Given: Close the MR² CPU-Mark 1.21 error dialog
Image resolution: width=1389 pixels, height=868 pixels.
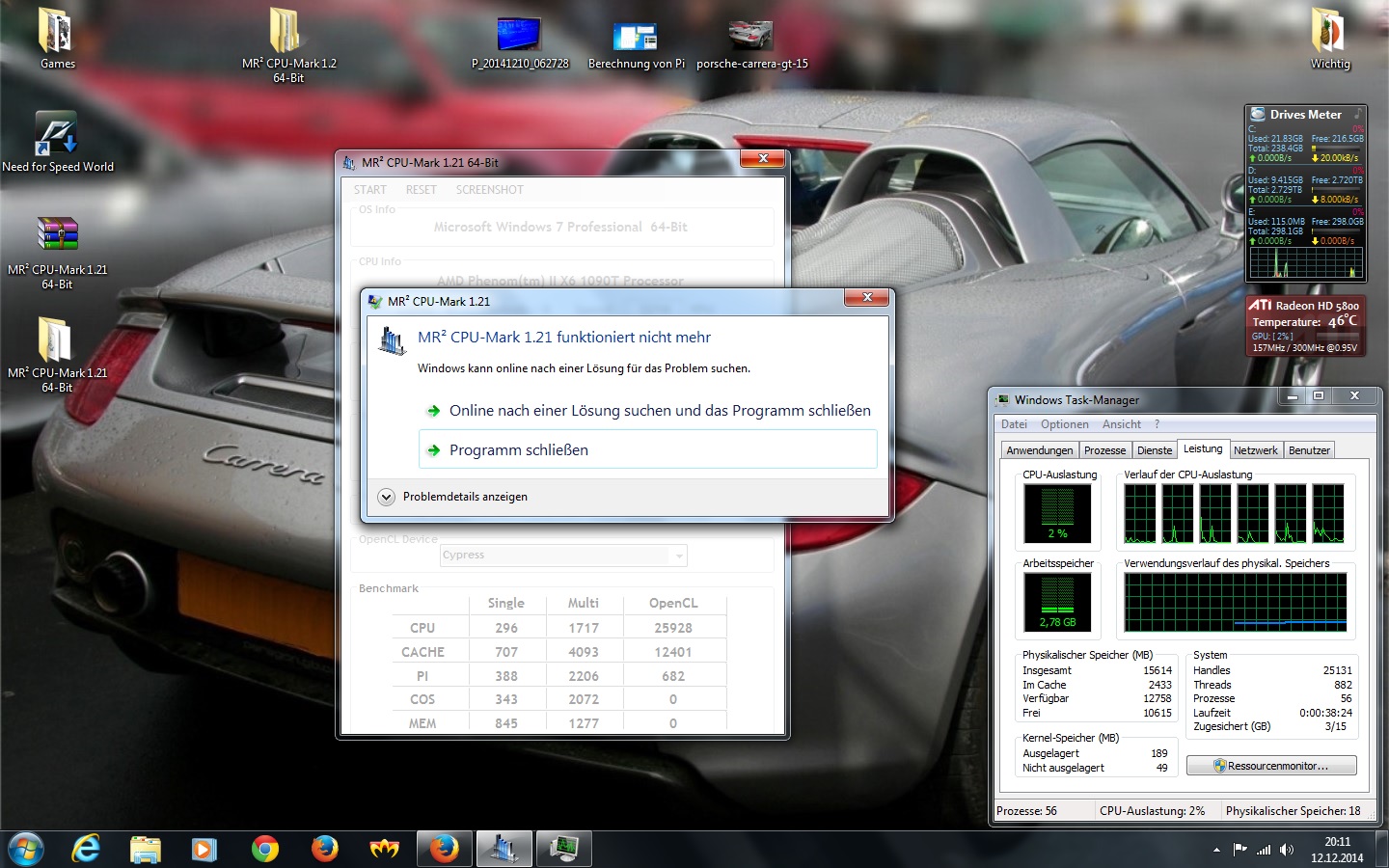Looking at the screenshot, I should tap(866, 298).
